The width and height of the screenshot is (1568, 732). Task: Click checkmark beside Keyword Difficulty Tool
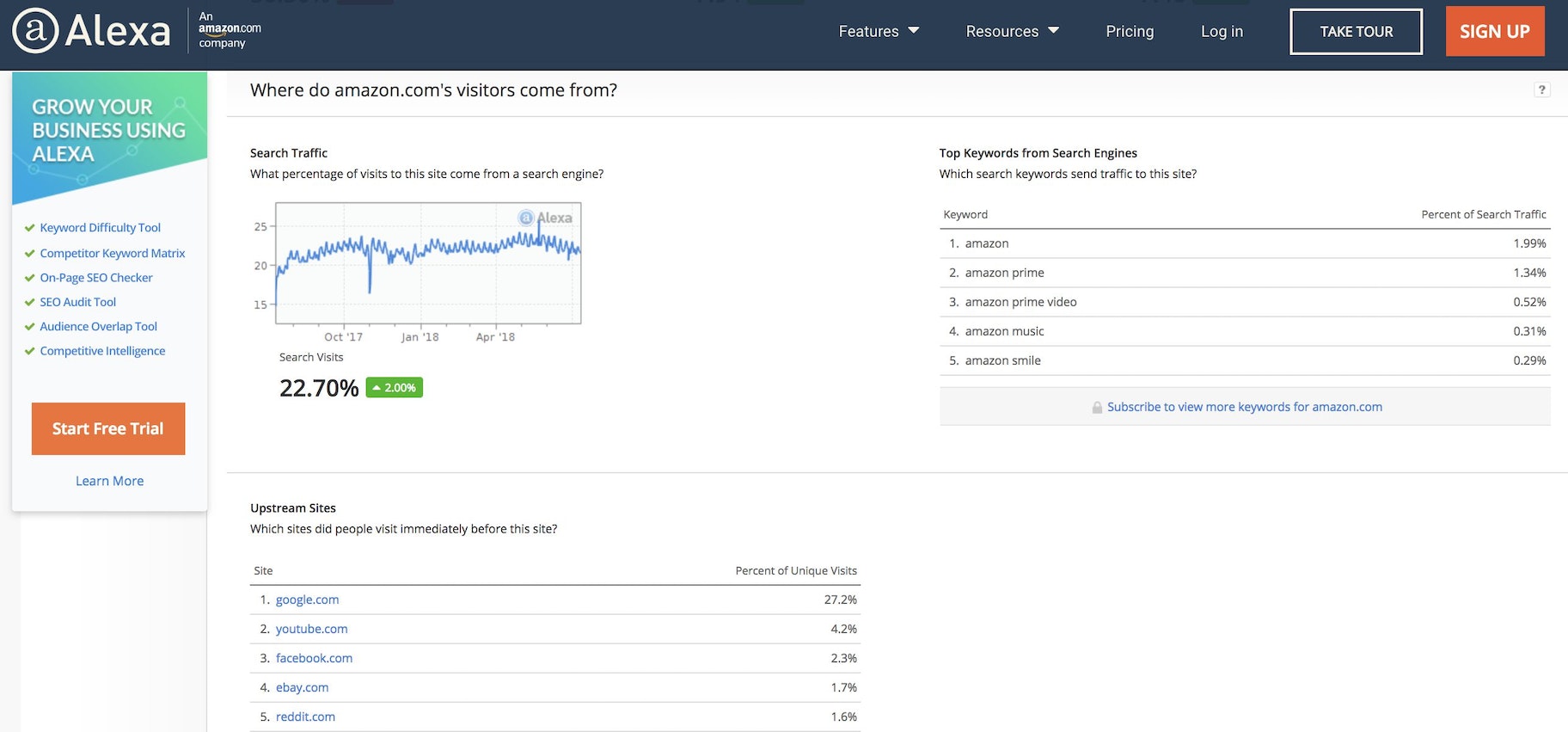click(30, 228)
